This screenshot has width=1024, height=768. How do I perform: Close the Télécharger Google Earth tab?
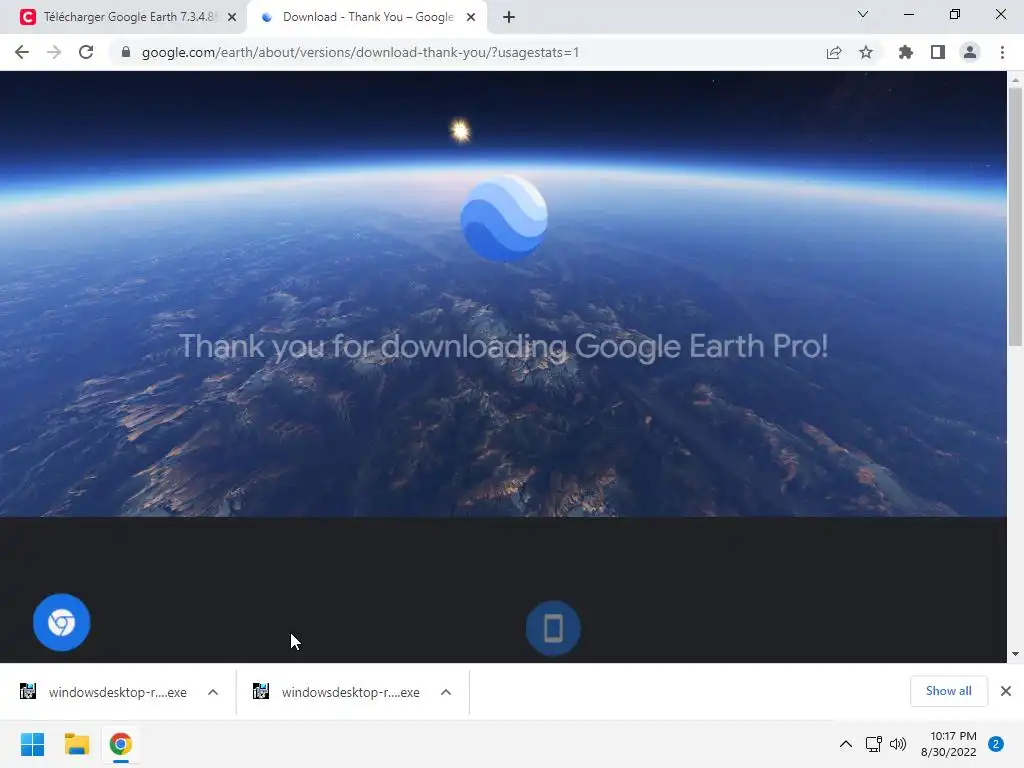point(232,18)
